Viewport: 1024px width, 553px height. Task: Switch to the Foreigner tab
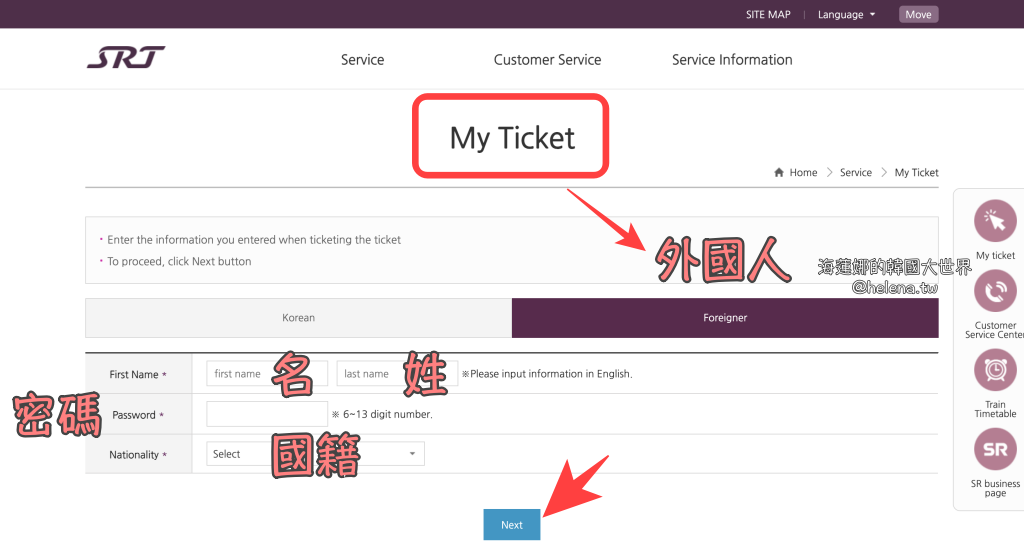tap(725, 318)
